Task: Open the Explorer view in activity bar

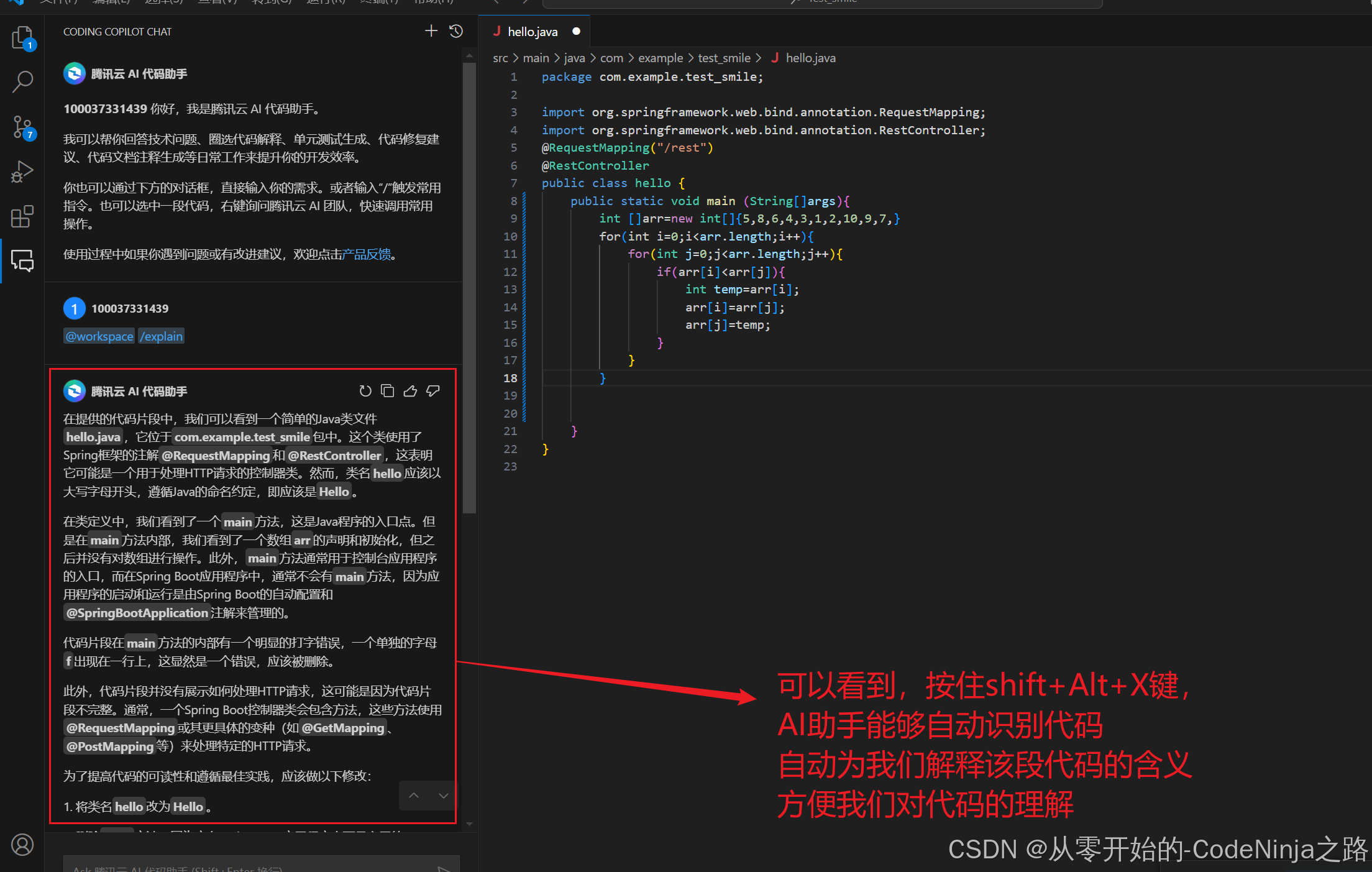Action: [x=22, y=38]
